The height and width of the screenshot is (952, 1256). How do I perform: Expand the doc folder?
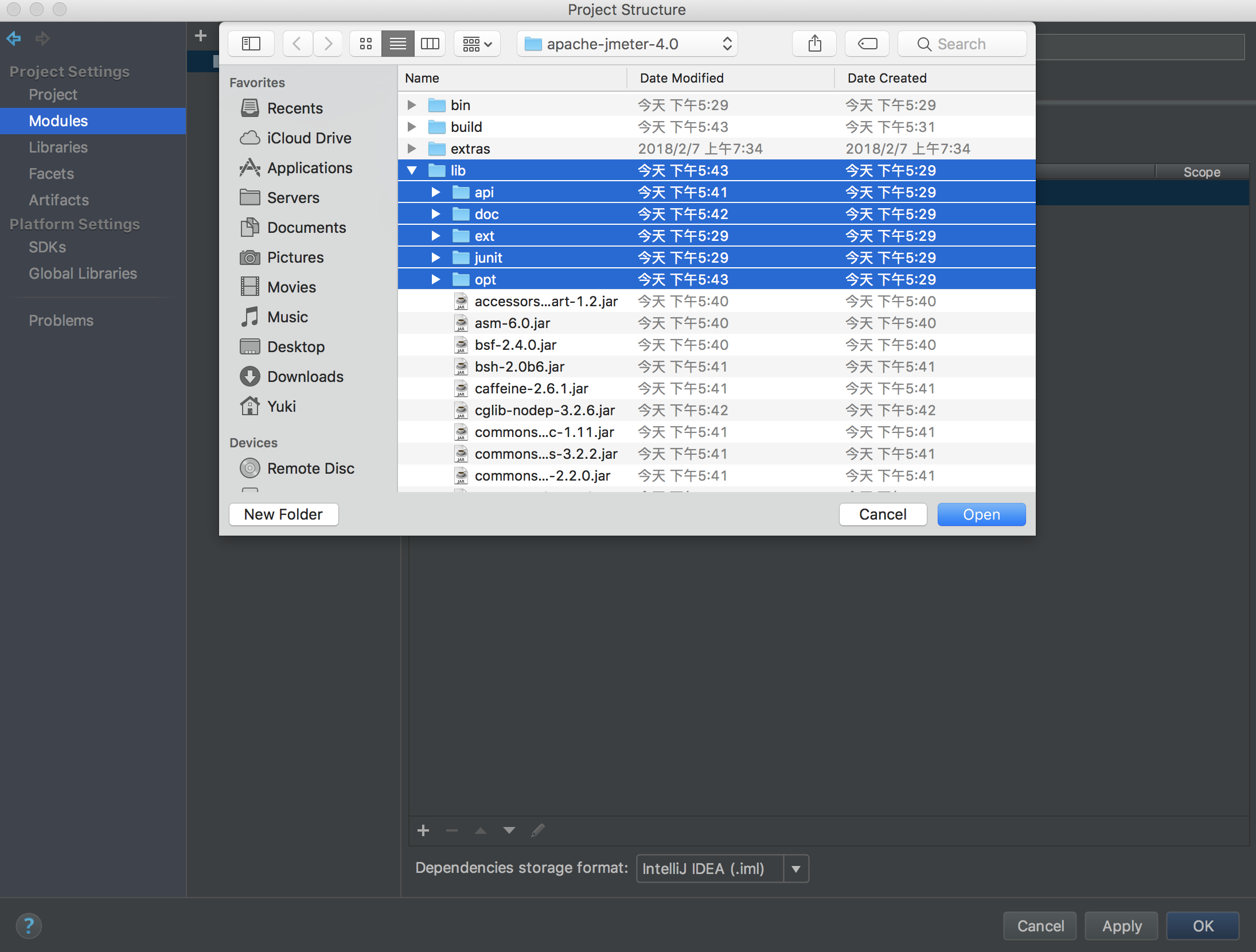coord(435,214)
